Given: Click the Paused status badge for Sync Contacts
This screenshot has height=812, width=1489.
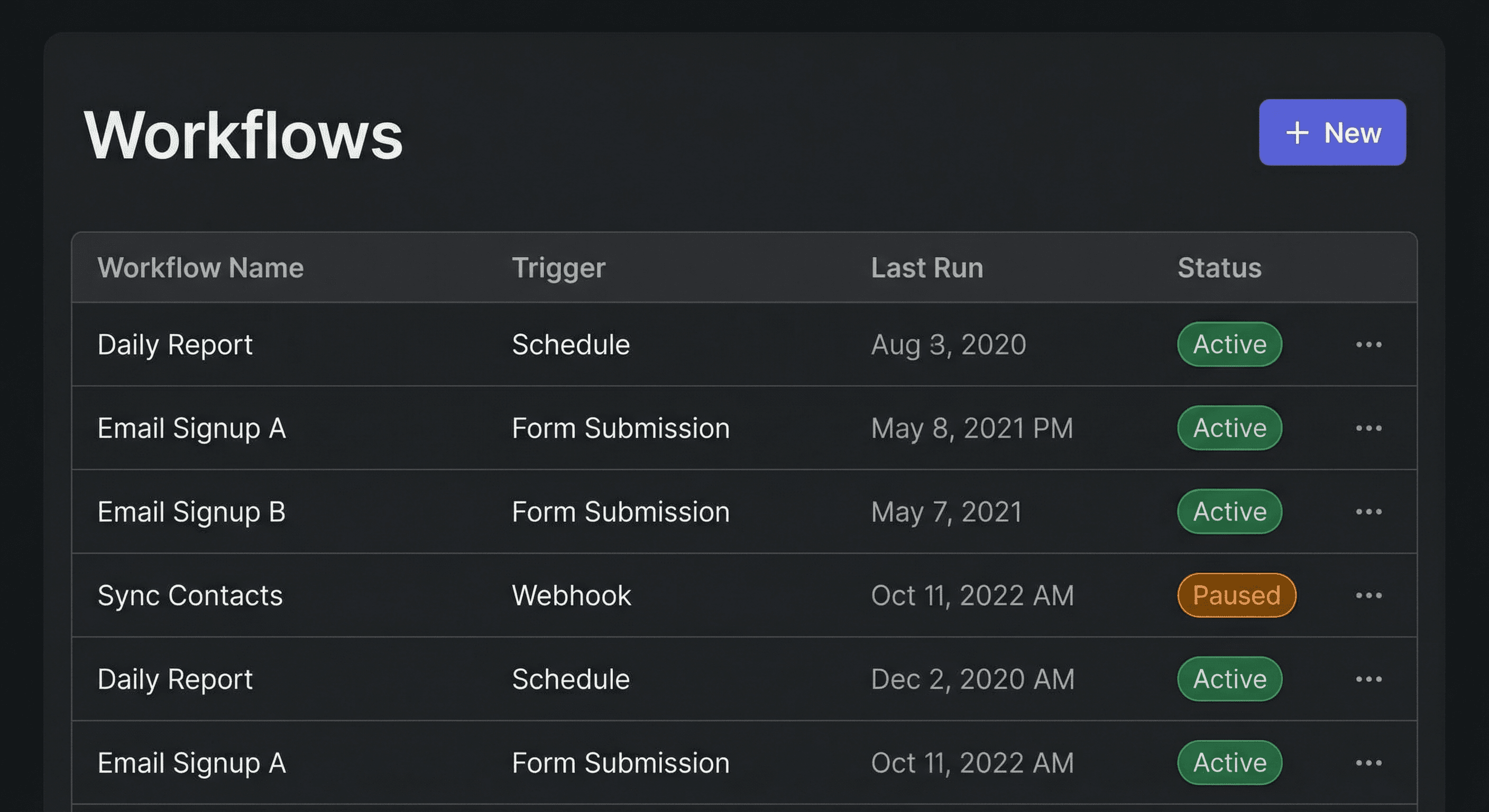Looking at the screenshot, I should pyautogui.click(x=1236, y=595).
